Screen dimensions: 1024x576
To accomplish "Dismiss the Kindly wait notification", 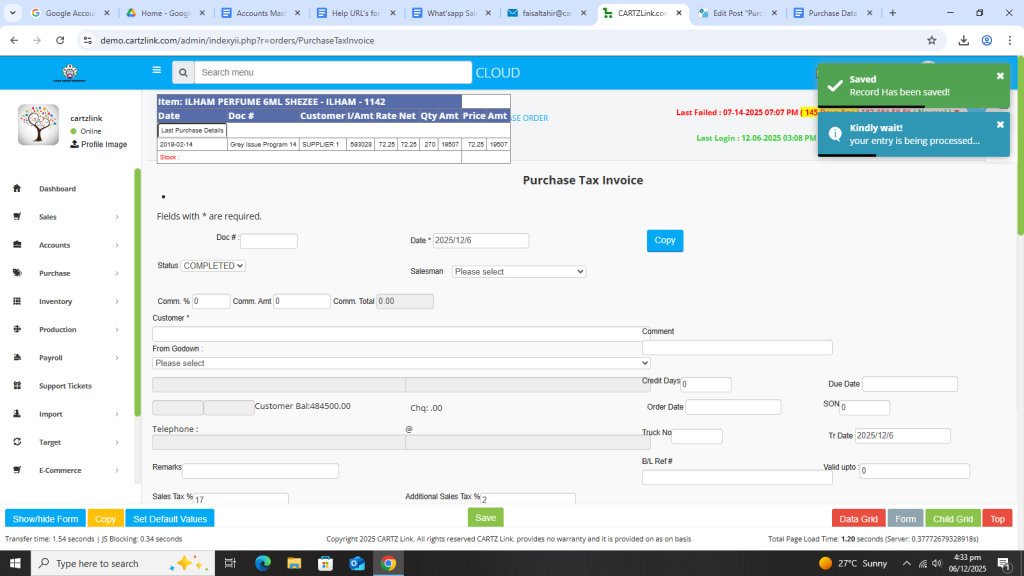I will 1000,125.
